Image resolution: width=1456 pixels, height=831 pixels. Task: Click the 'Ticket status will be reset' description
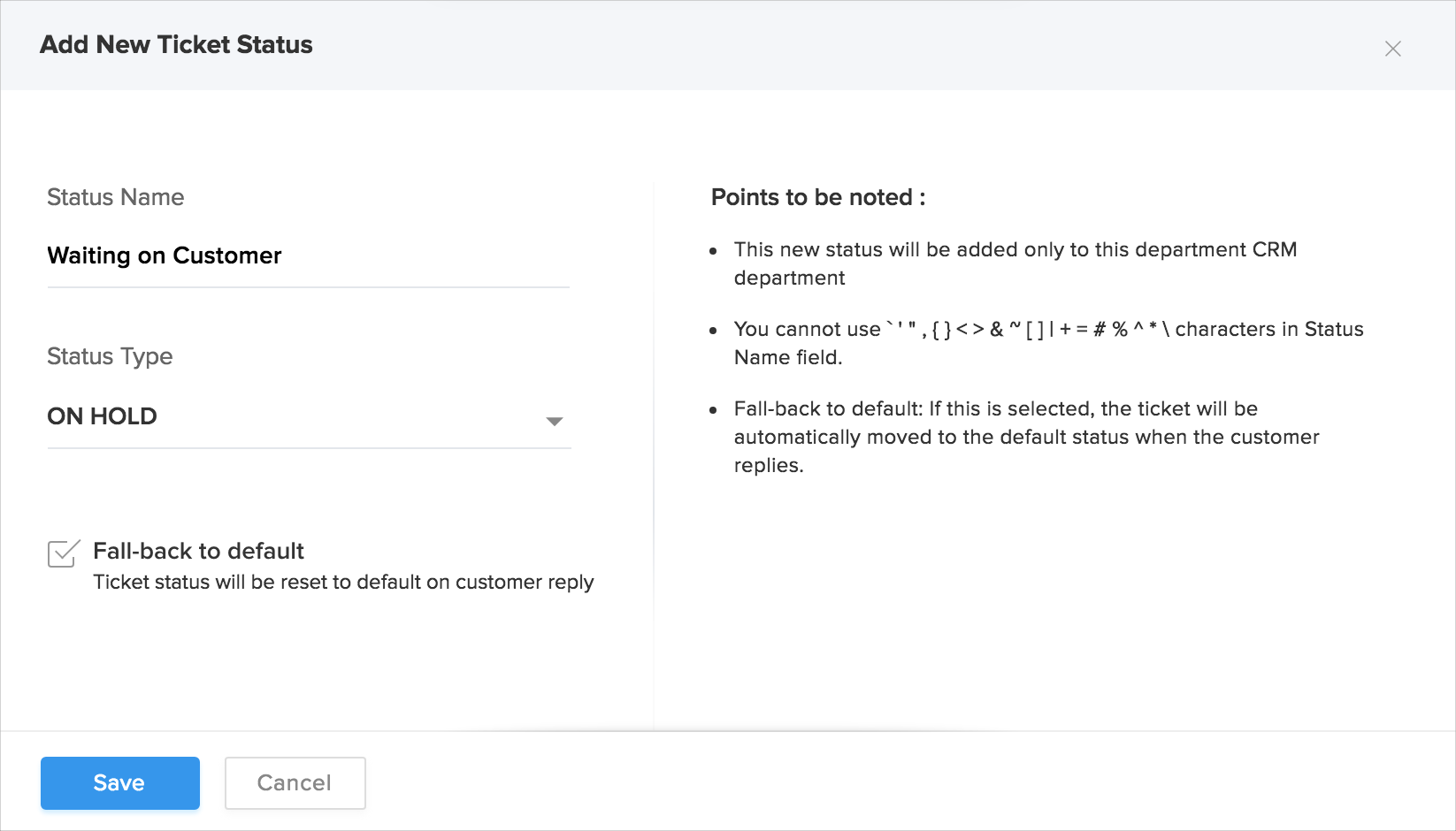coord(343,583)
